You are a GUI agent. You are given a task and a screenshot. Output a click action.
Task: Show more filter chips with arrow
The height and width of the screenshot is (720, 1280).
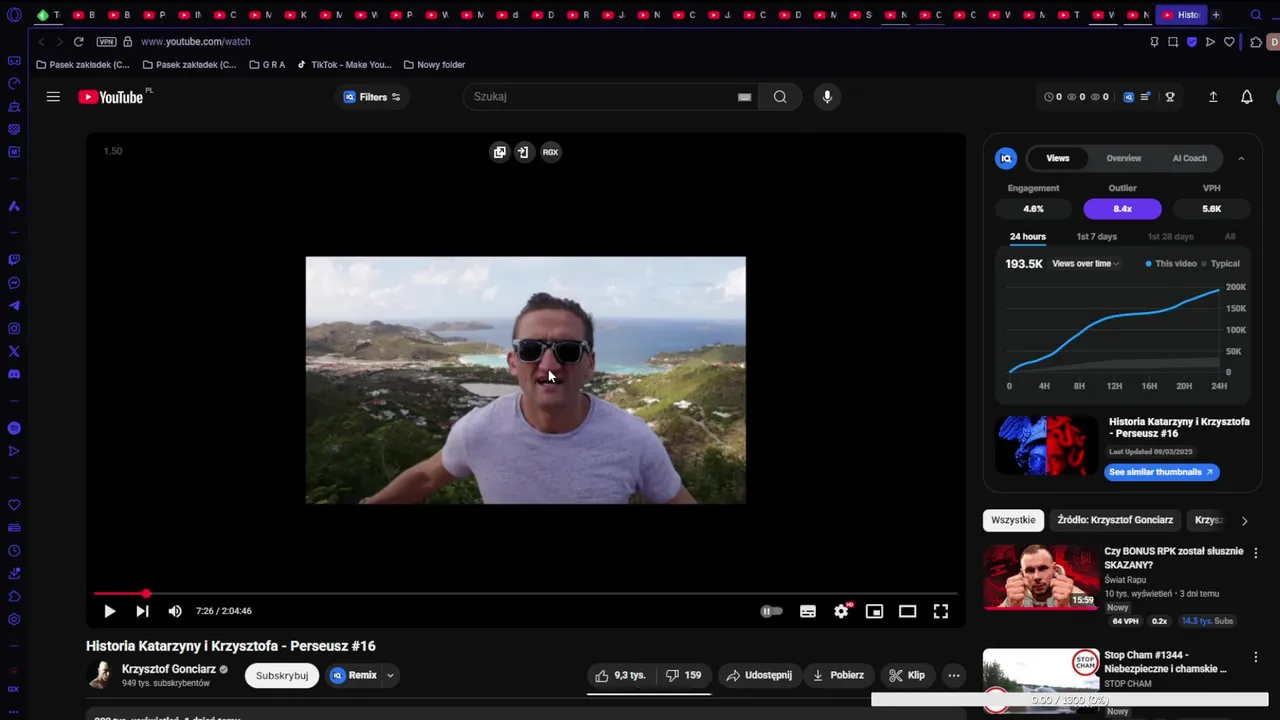[x=1244, y=521]
